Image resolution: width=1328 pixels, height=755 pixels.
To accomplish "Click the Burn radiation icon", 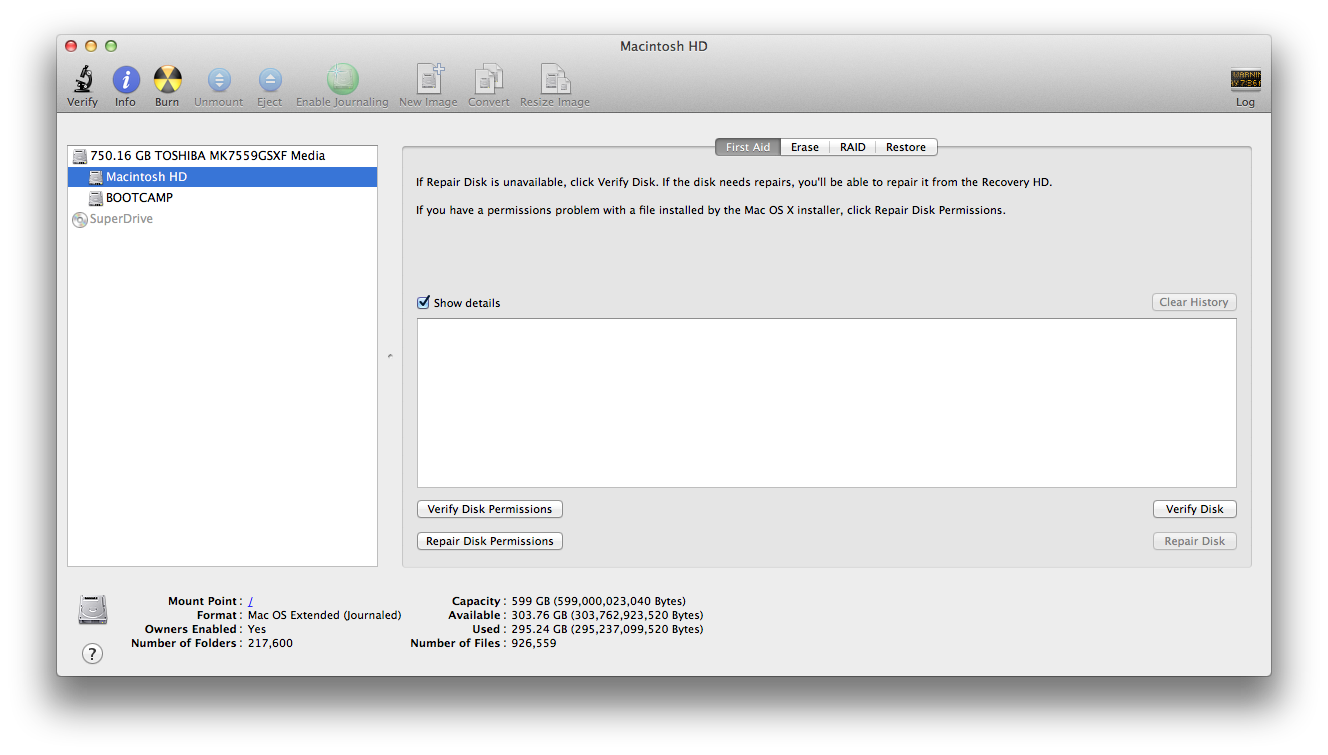I will (x=167, y=80).
